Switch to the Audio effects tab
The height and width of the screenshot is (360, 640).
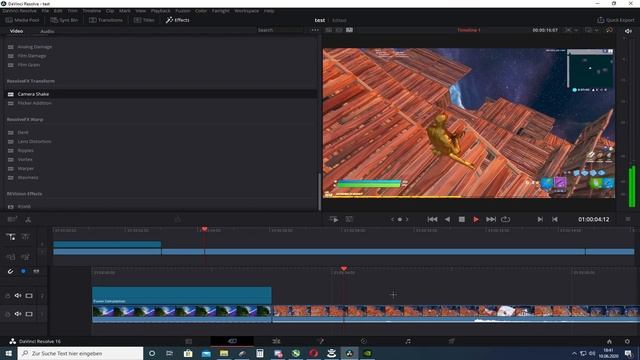click(x=47, y=31)
